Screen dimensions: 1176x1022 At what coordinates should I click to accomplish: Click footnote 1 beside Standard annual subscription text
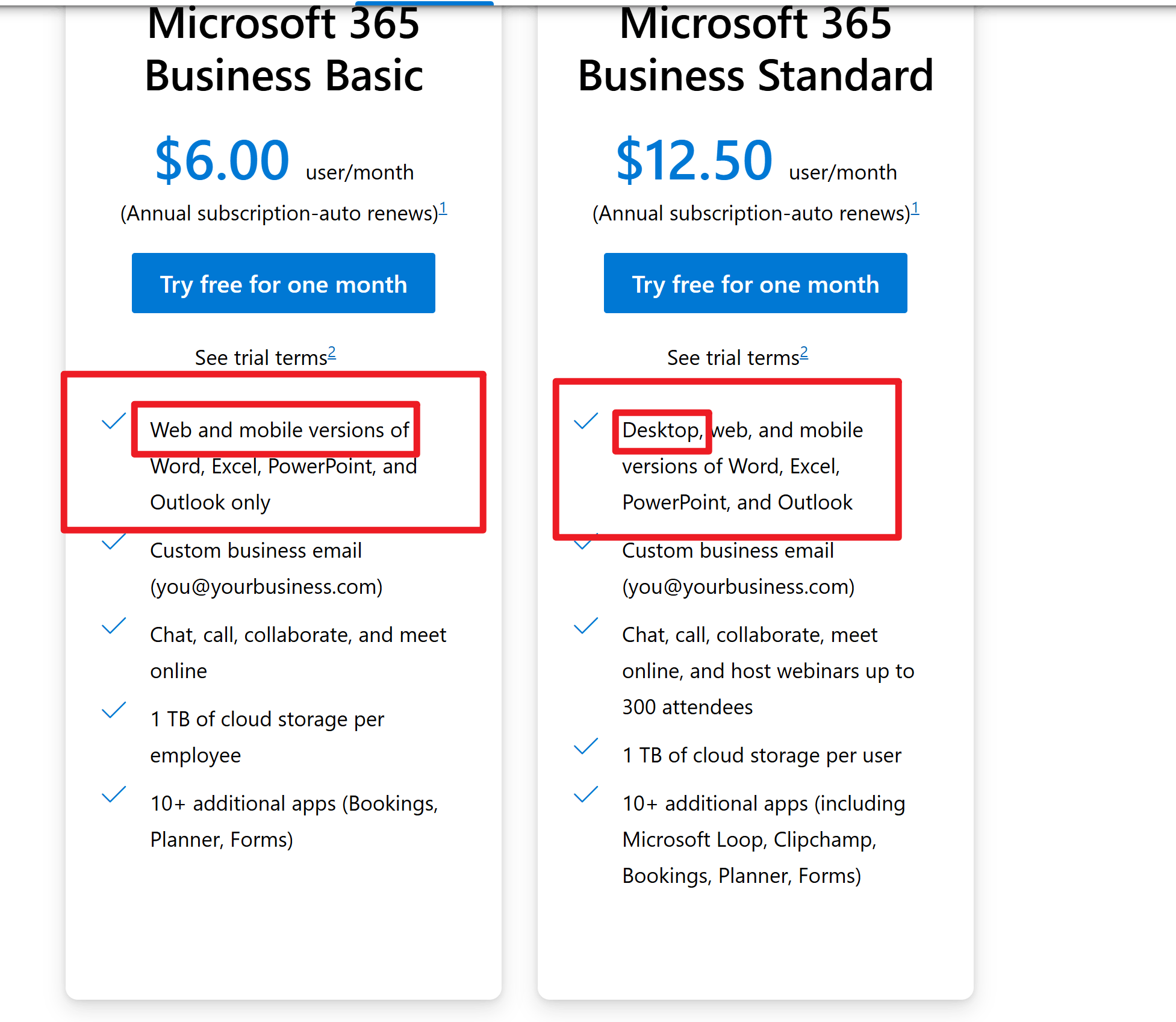tap(916, 208)
